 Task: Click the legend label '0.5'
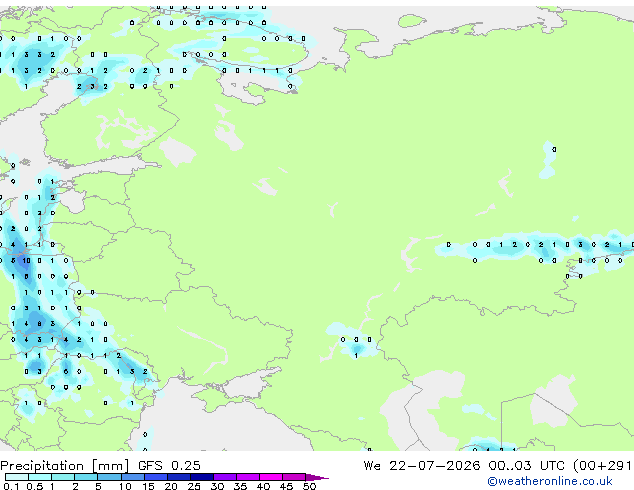[x=34, y=486]
